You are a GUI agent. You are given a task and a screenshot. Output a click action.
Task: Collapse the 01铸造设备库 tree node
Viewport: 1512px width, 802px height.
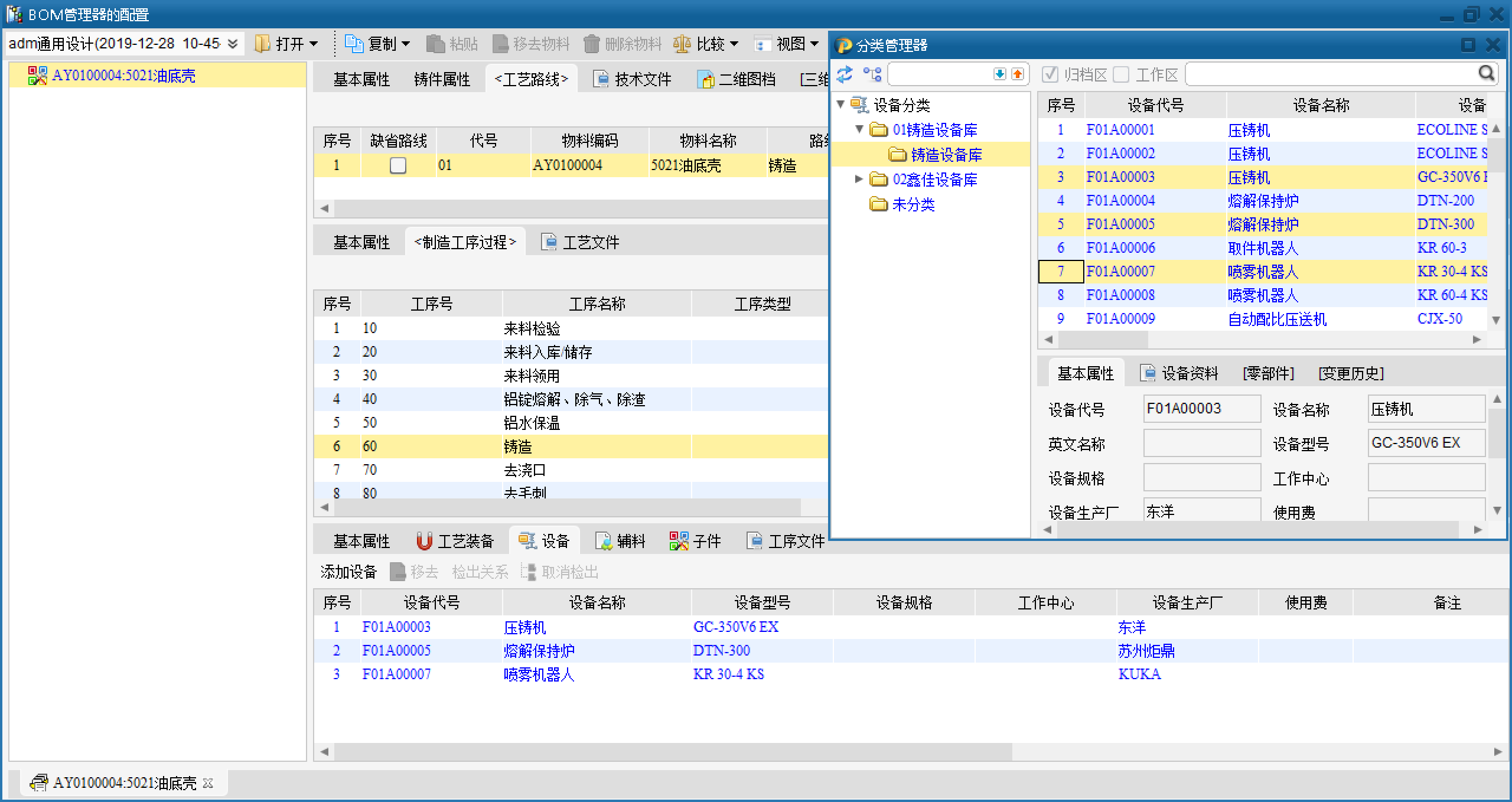coord(859,129)
